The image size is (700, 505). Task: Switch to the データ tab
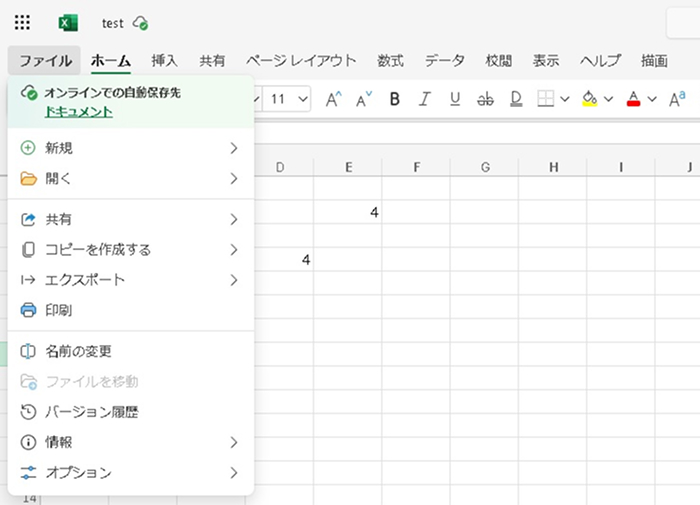point(445,60)
